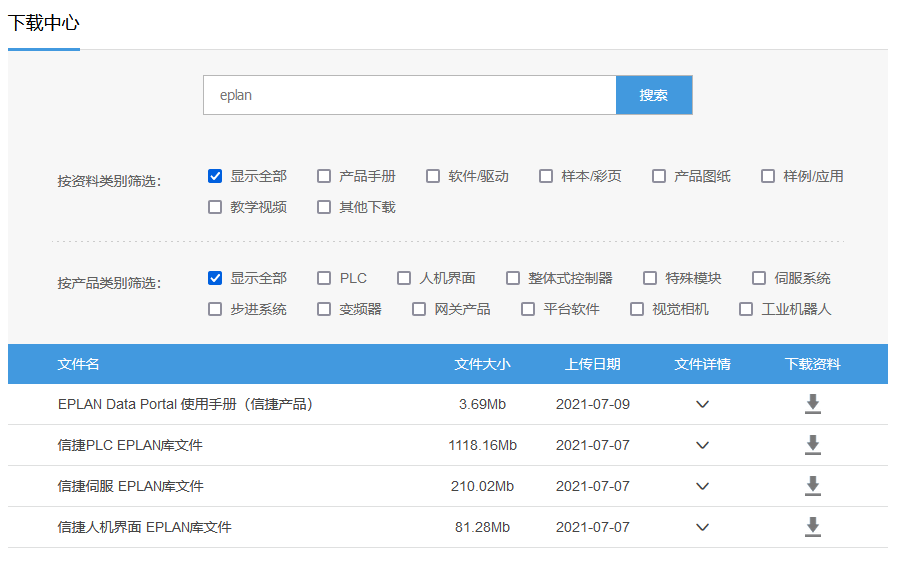Download 信捷人机界面 EPLAN库文件
This screenshot has height=563, width=898.
pyautogui.click(x=813, y=527)
